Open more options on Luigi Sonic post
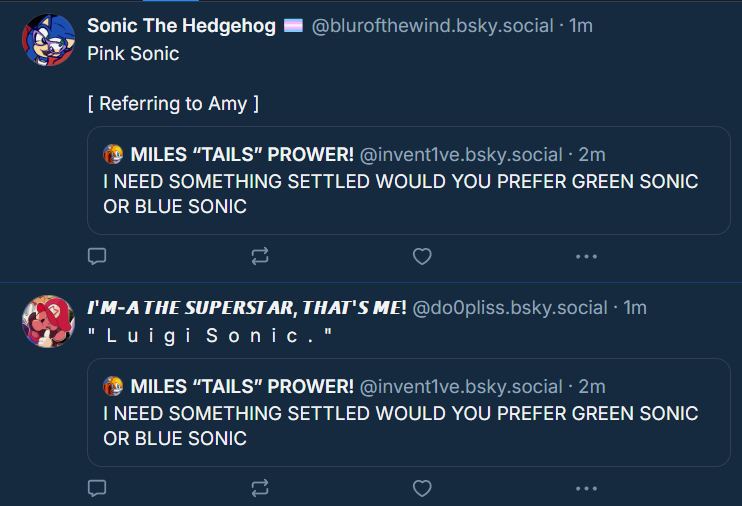This screenshot has height=506, width=742. click(586, 488)
